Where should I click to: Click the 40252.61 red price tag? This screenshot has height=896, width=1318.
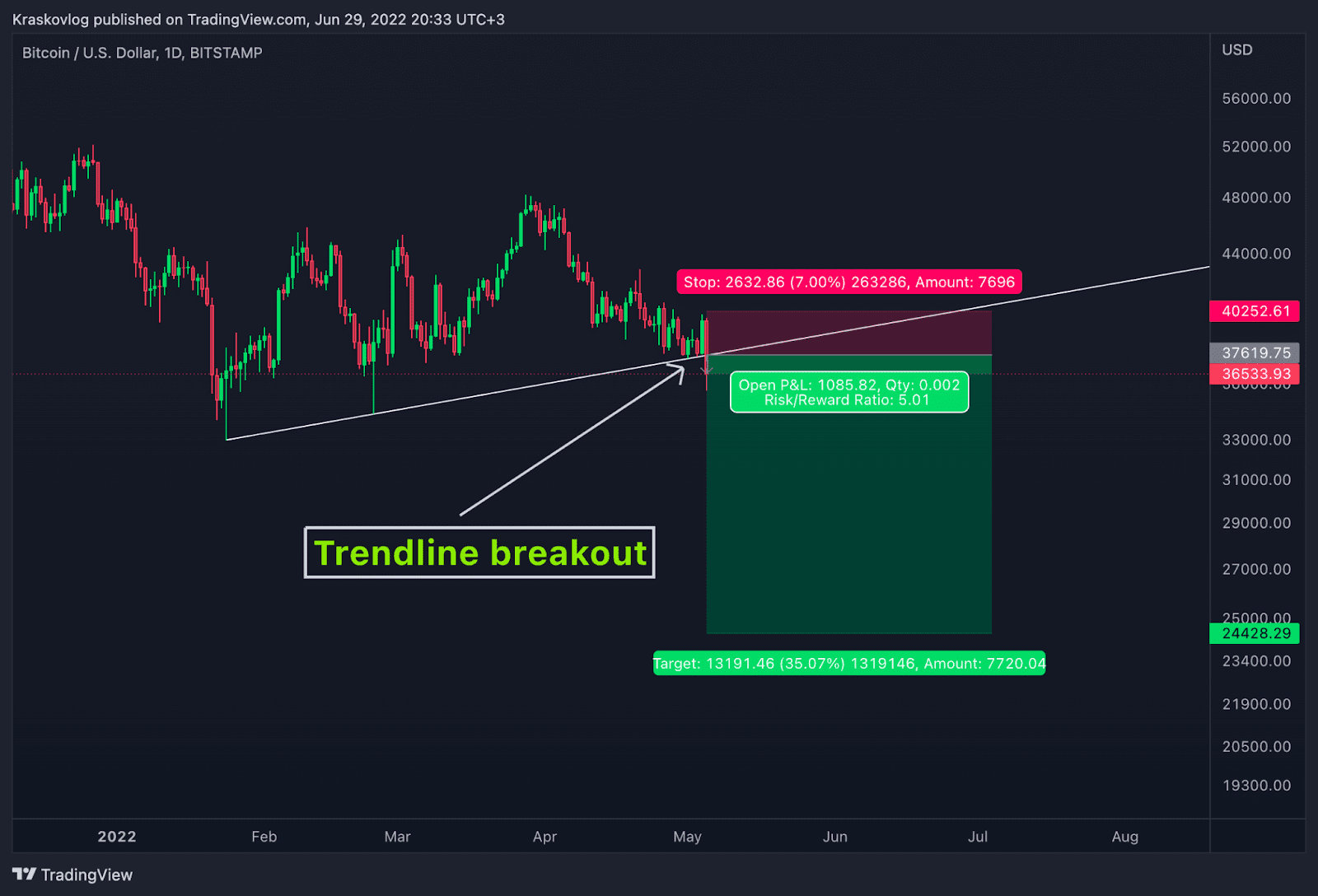point(1255,311)
